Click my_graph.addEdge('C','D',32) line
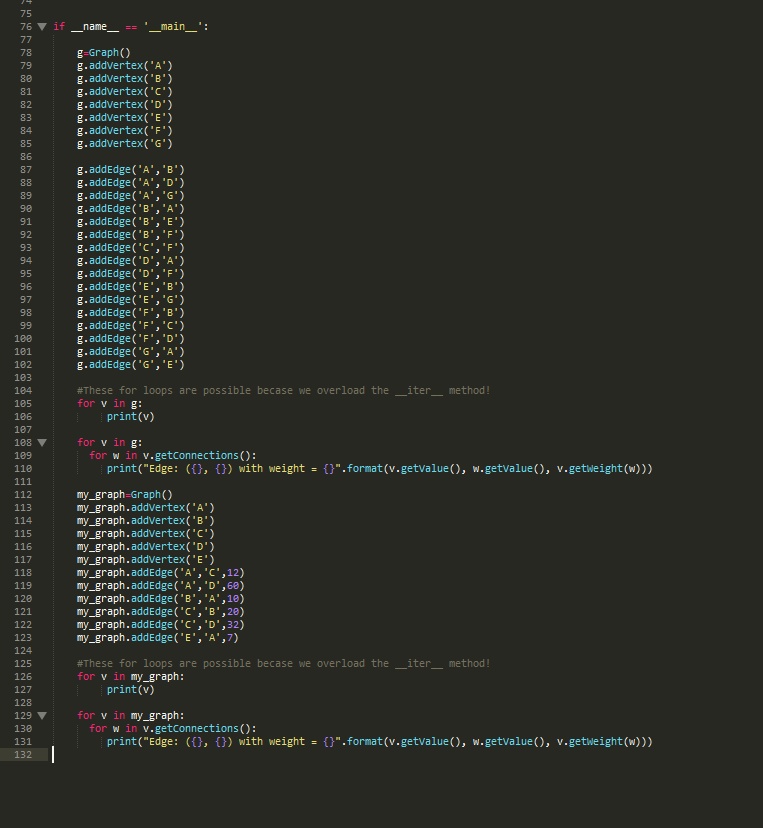 pyautogui.click(x=161, y=625)
